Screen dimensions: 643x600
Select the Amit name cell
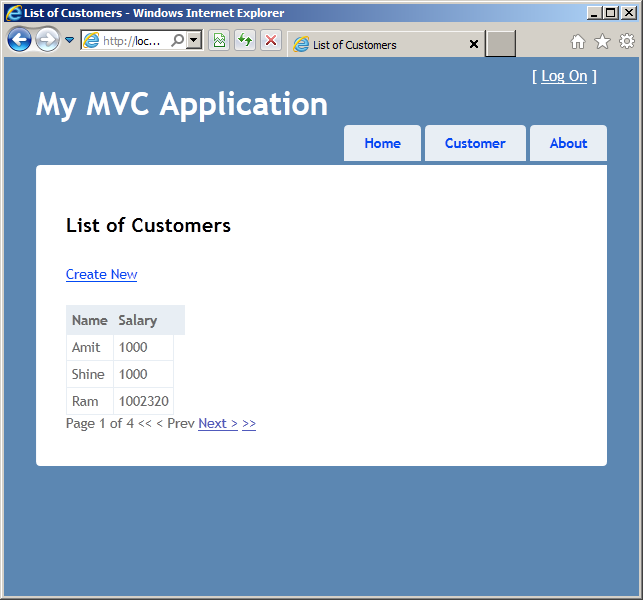90,348
